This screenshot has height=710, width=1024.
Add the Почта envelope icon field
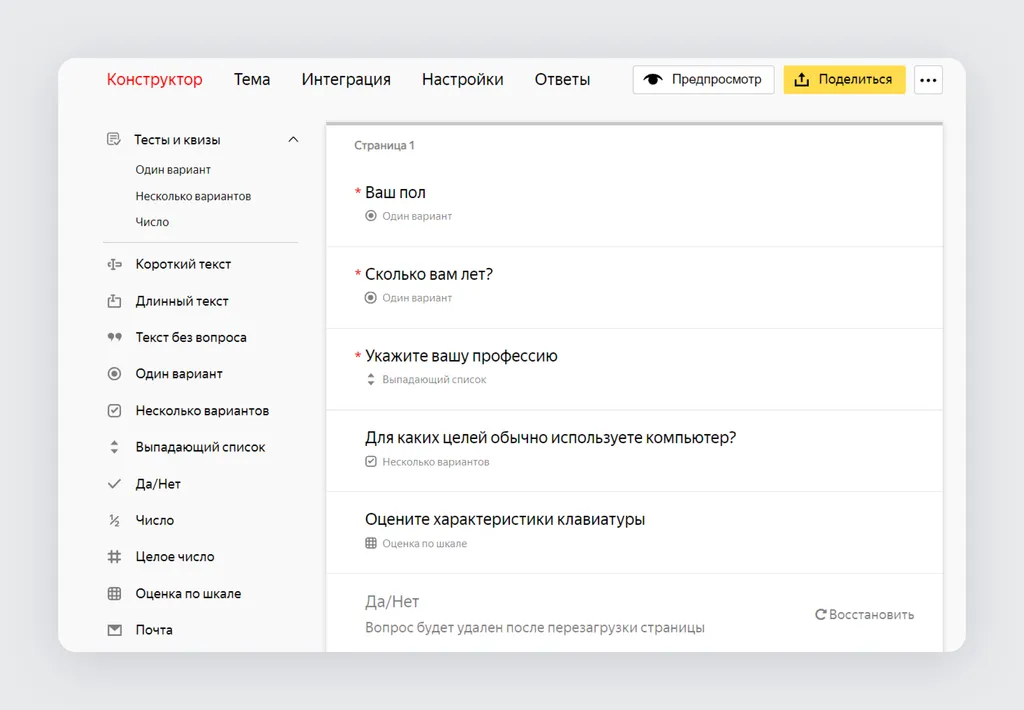[114, 630]
